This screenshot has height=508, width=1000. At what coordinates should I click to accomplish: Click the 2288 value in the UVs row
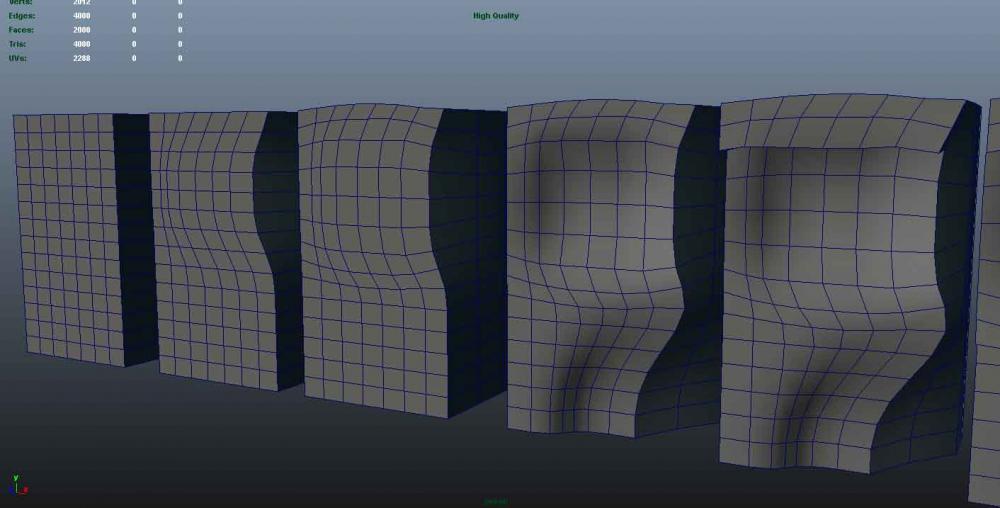(82, 58)
